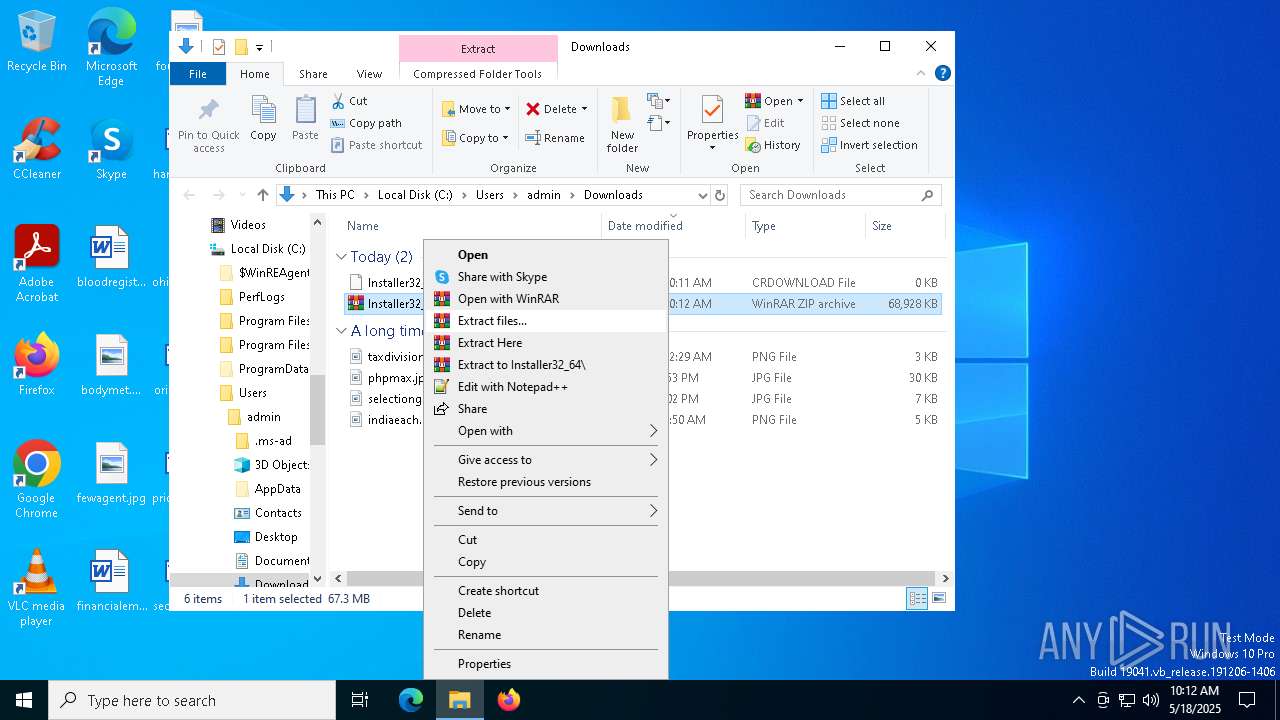1280x720 pixels.
Task: Click the Up arrow navigation button
Action: pyautogui.click(x=263, y=195)
